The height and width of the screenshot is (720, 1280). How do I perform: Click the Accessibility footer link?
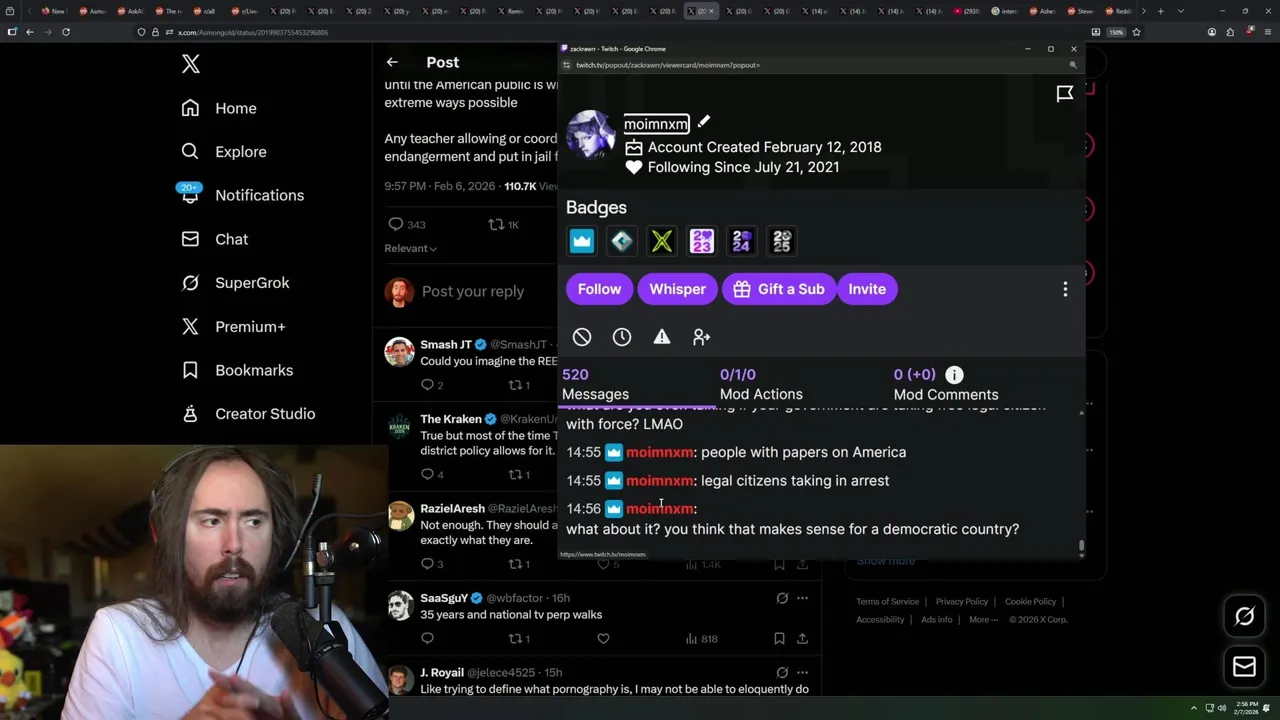(880, 620)
